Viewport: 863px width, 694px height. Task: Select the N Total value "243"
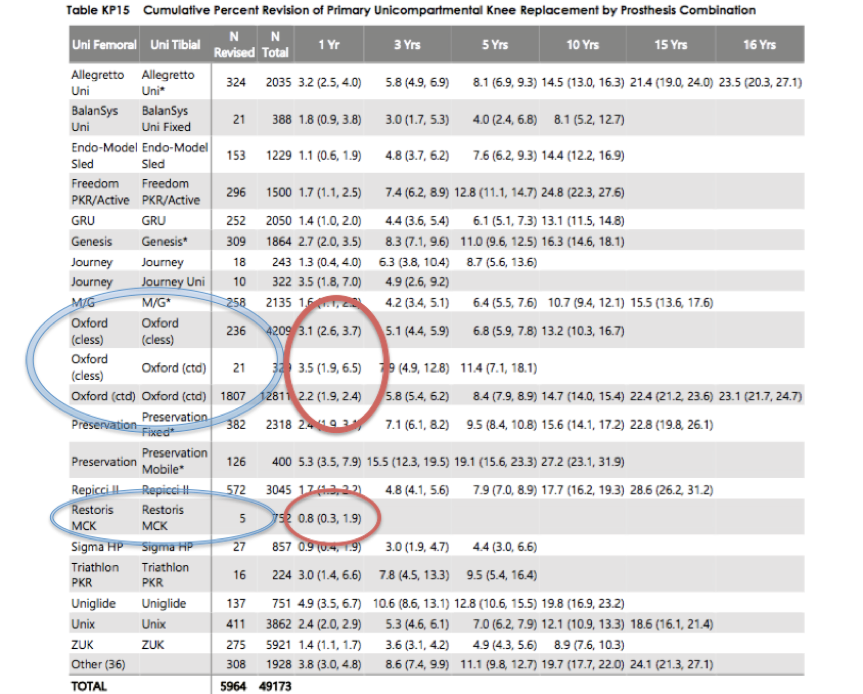pos(282,263)
